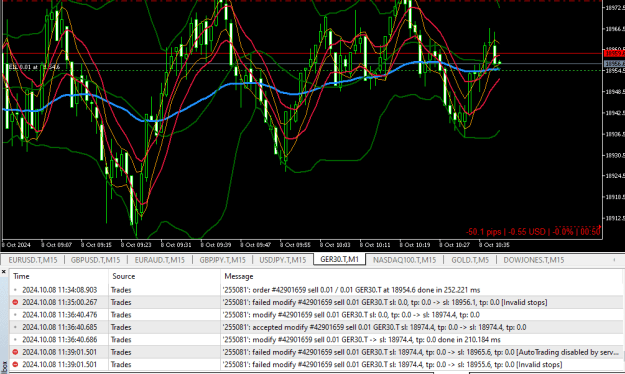Viewport: 625px width, 374px height.
Task: Select the '2024.10.08 11:34:08.903' time cell
Action: 59,290
